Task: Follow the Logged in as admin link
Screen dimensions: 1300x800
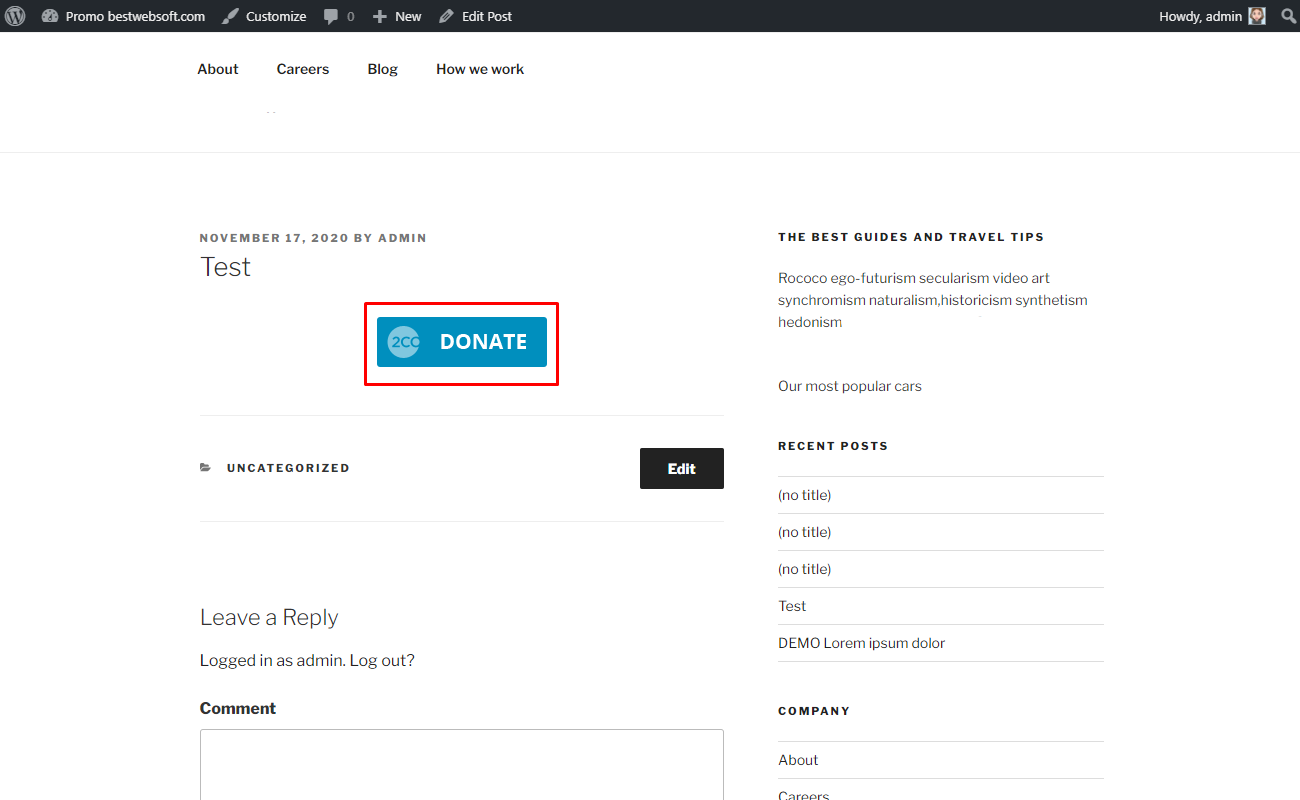Action: pos(272,660)
